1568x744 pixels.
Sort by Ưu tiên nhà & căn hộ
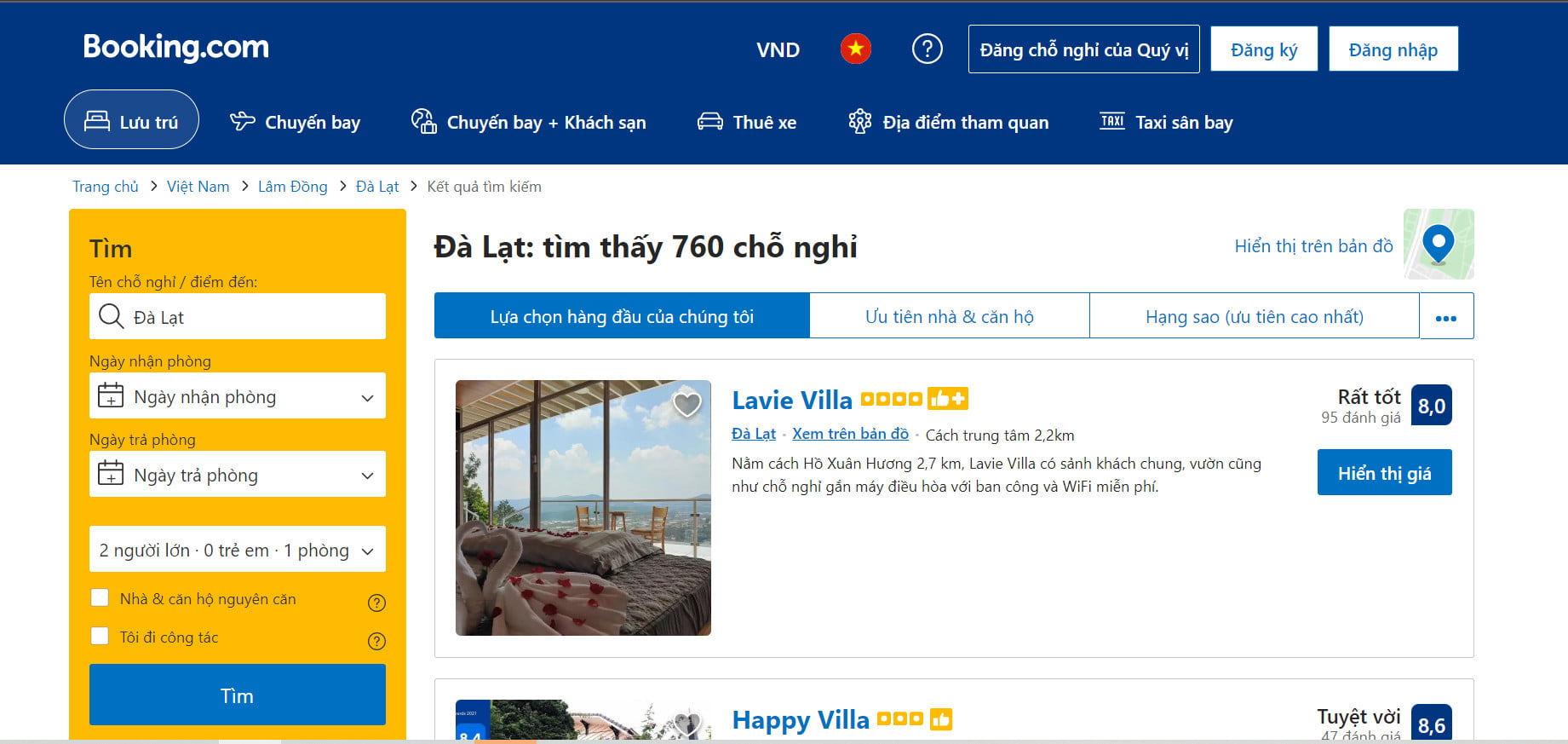pos(950,316)
